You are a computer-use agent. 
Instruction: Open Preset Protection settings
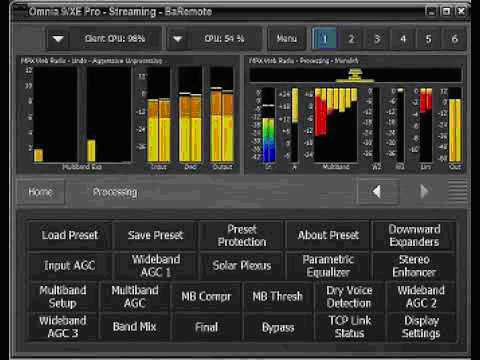coord(242,235)
